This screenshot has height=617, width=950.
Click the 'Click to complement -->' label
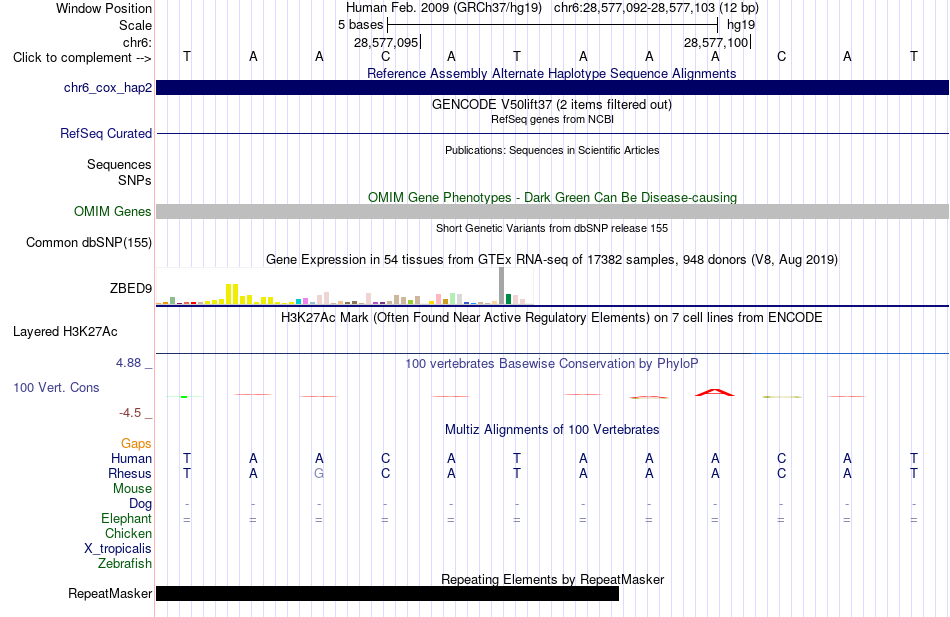(82, 58)
